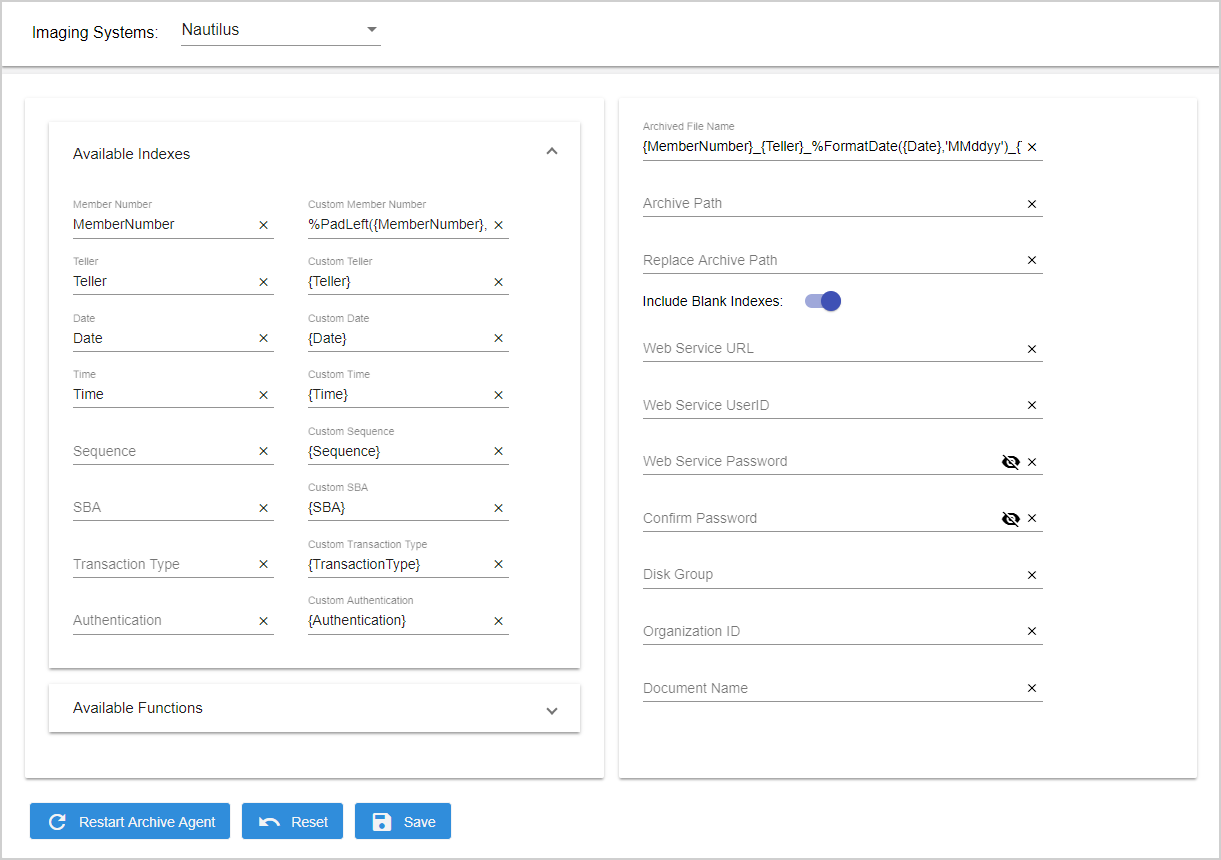This screenshot has height=860, width=1221.
Task: Clear the Sequence index field
Action: (x=264, y=451)
